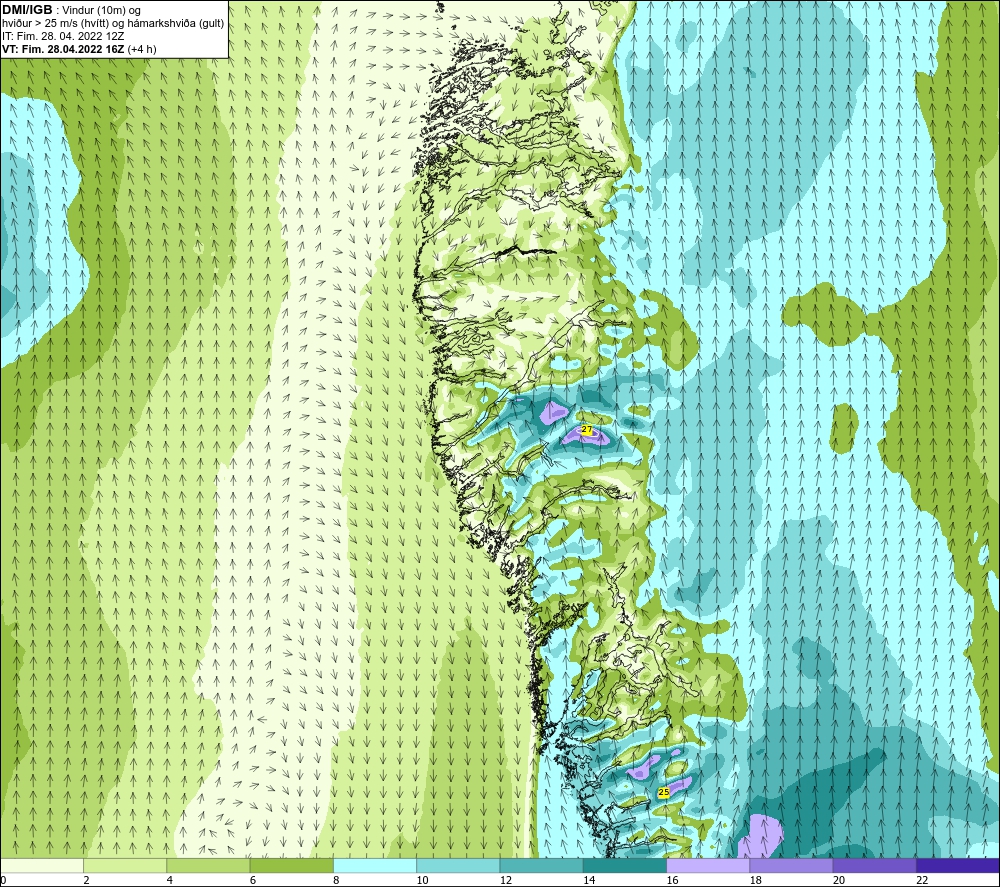This screenshot has width=1000, height=887.
Task: Click the 0–2 m/s pale yellow legend swatch
Action: click(x=42, y=865)
